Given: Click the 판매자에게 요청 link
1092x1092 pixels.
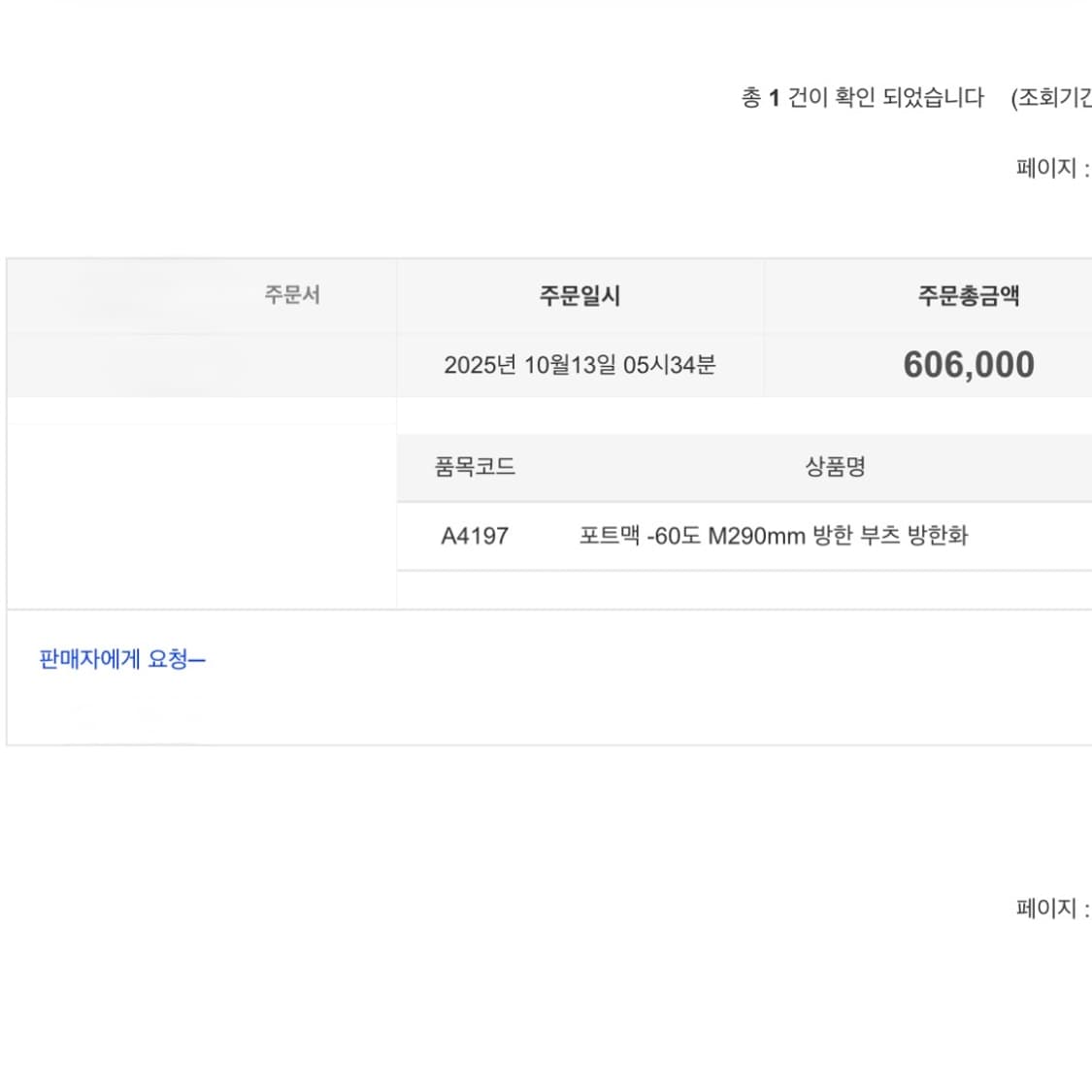Looking at the screenshot, I should pos(114,660).
